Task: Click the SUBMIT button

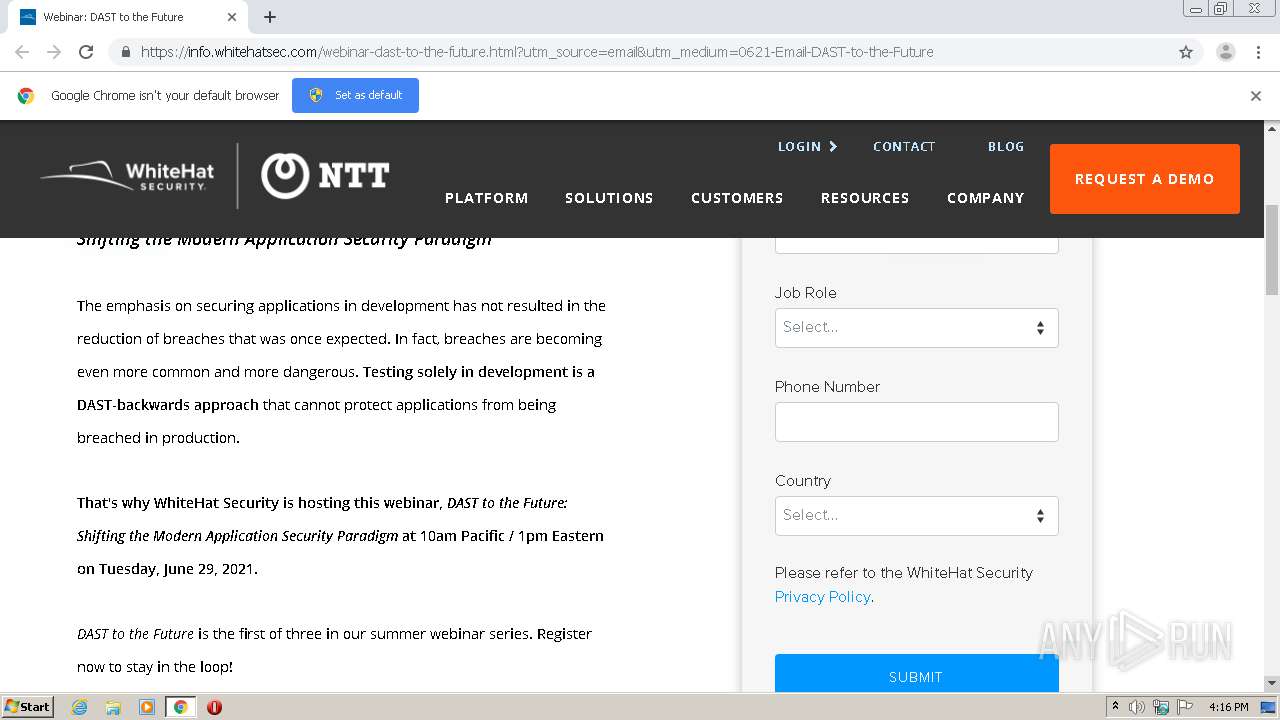Action: pos(916,674)
